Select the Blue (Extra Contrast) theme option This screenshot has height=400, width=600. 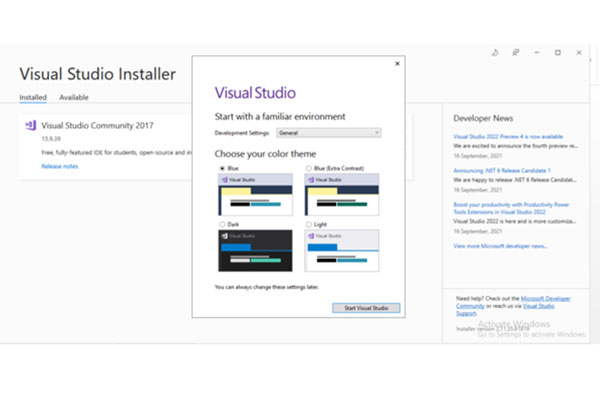(308, 169)
